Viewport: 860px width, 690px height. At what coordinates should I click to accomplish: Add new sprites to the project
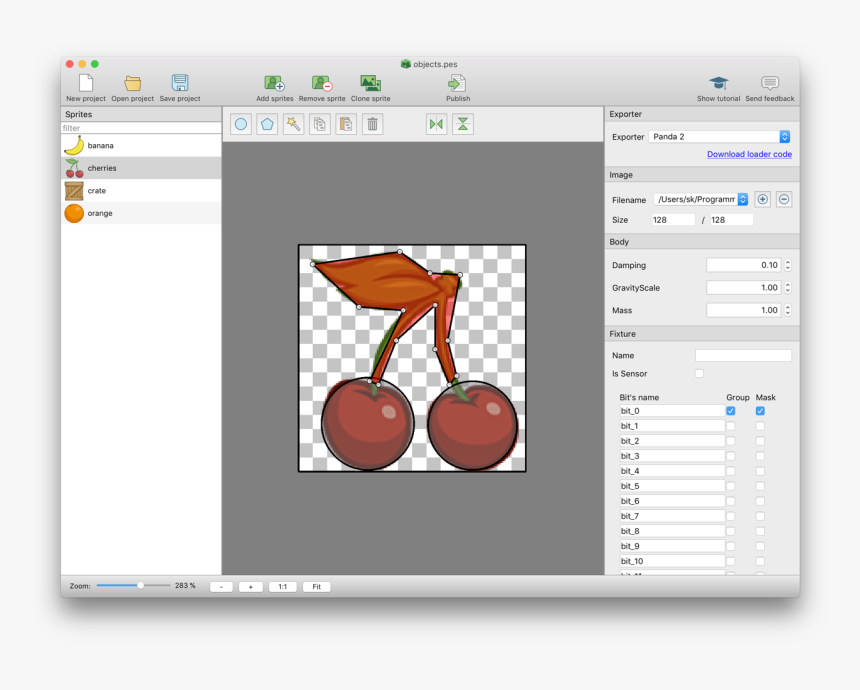tap(274, 83)
